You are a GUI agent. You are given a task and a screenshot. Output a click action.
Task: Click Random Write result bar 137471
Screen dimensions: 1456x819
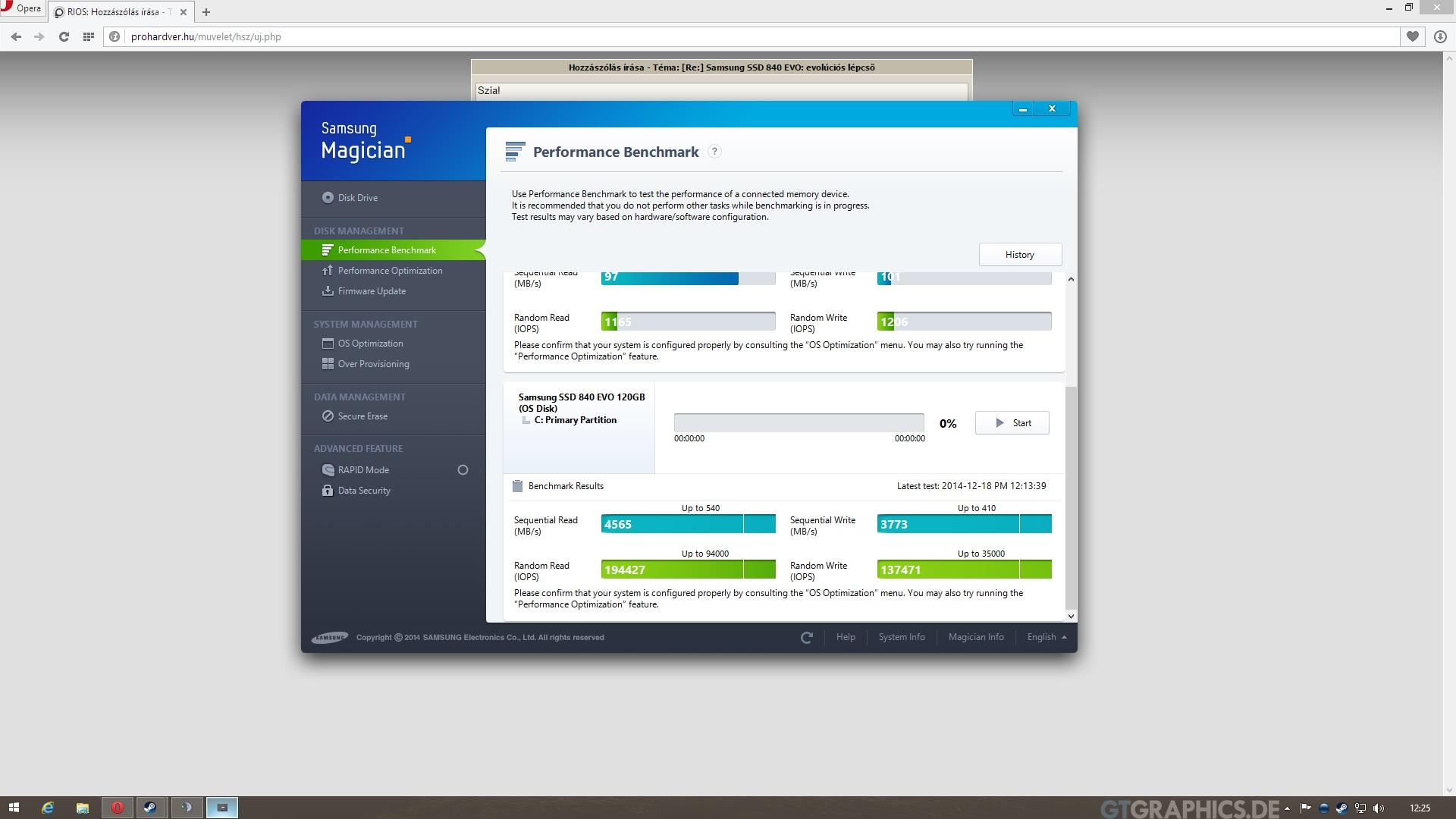[x=964, y=569]
